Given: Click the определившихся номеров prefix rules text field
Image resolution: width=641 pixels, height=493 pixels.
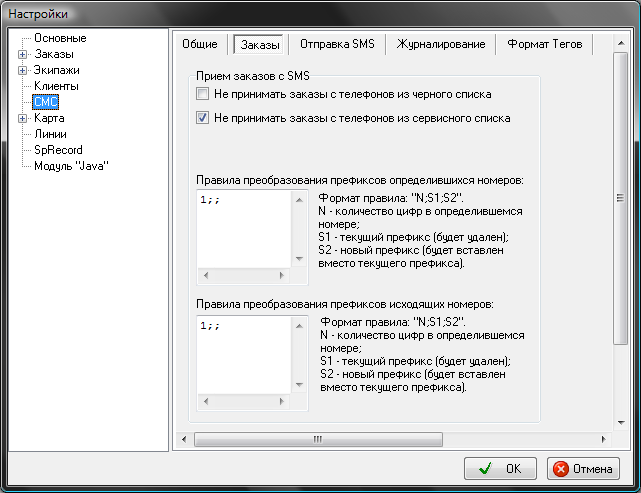Looking at the screenshot, I should [245, 228].
